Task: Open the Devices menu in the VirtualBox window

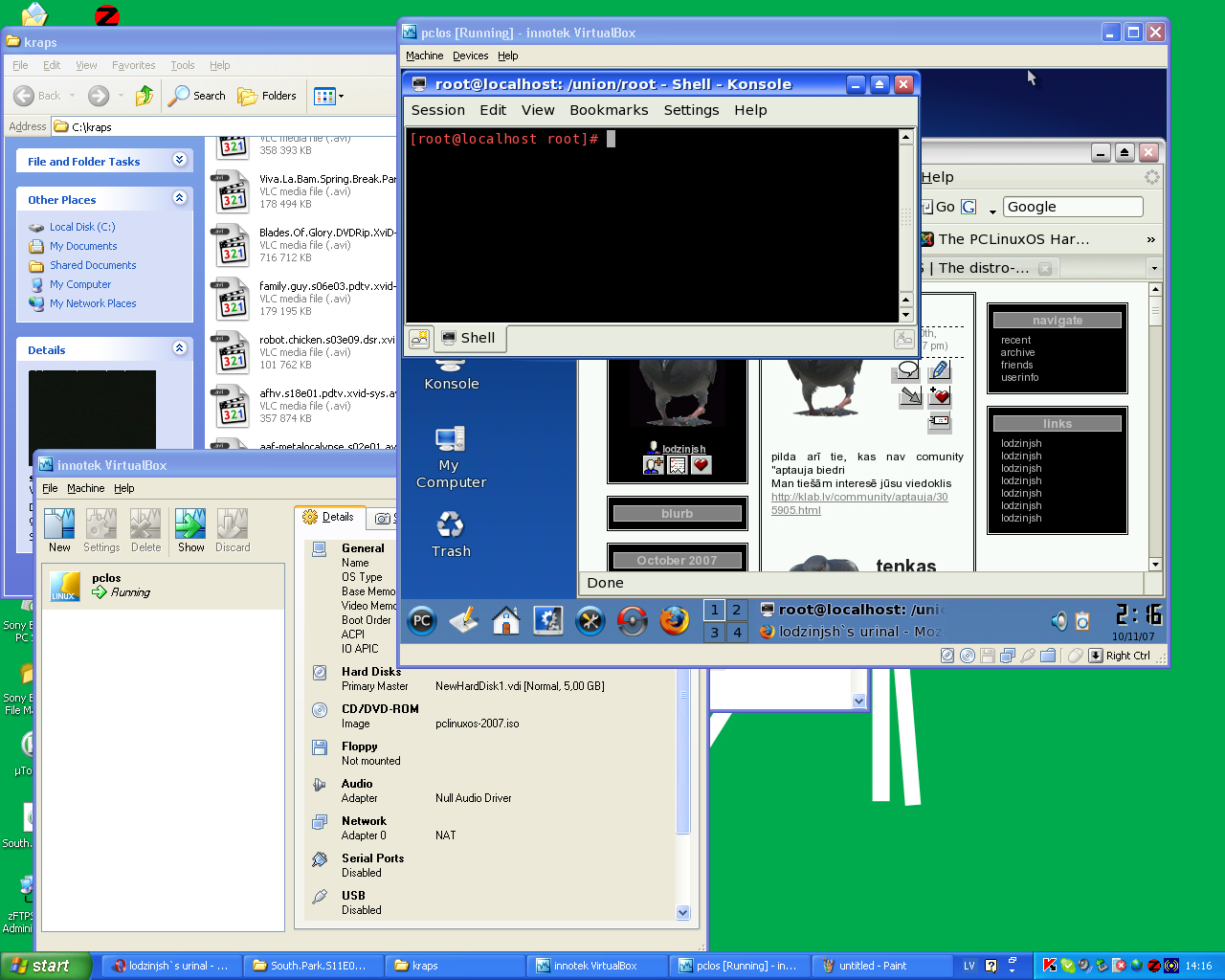Action: coord(470,56)
